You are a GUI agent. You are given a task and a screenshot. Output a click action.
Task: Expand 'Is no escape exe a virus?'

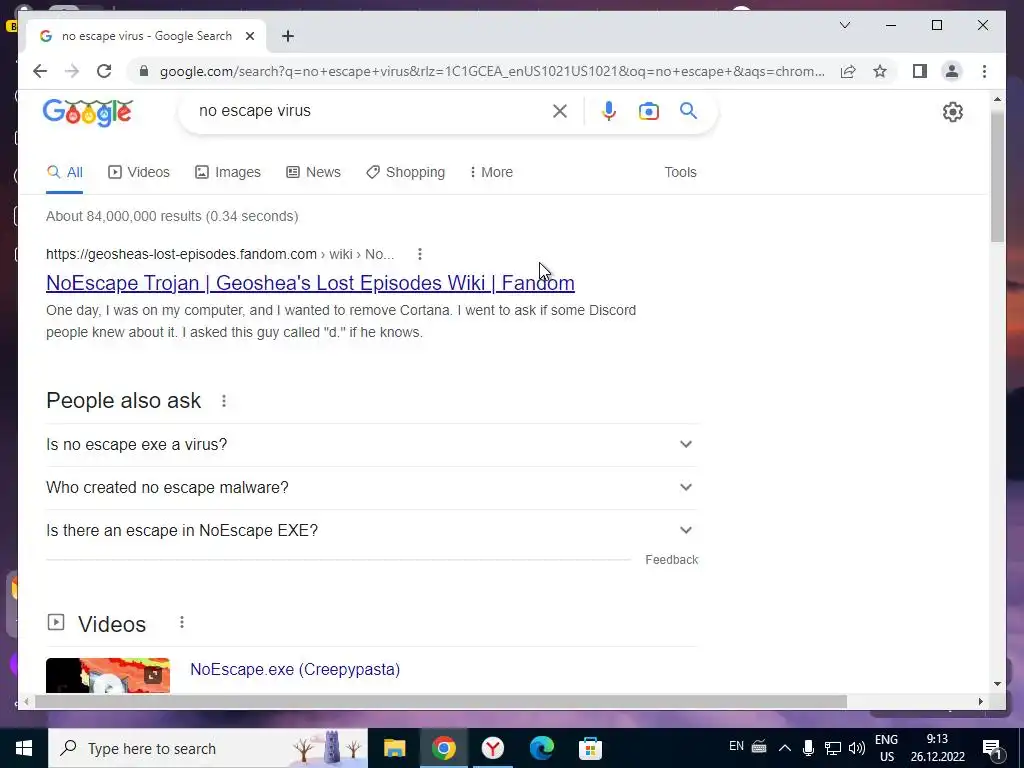pyautogui.click(x=372, y=445)
